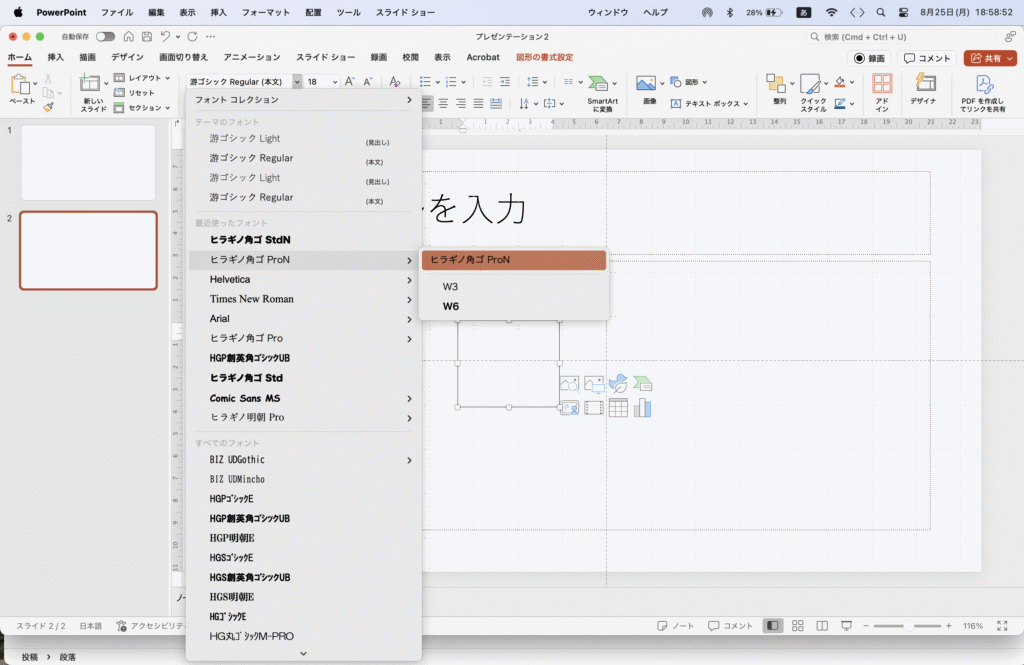Switch to slide sorter view in status bar
Screen dimensions: 1024x665
(x=797, y=626)
